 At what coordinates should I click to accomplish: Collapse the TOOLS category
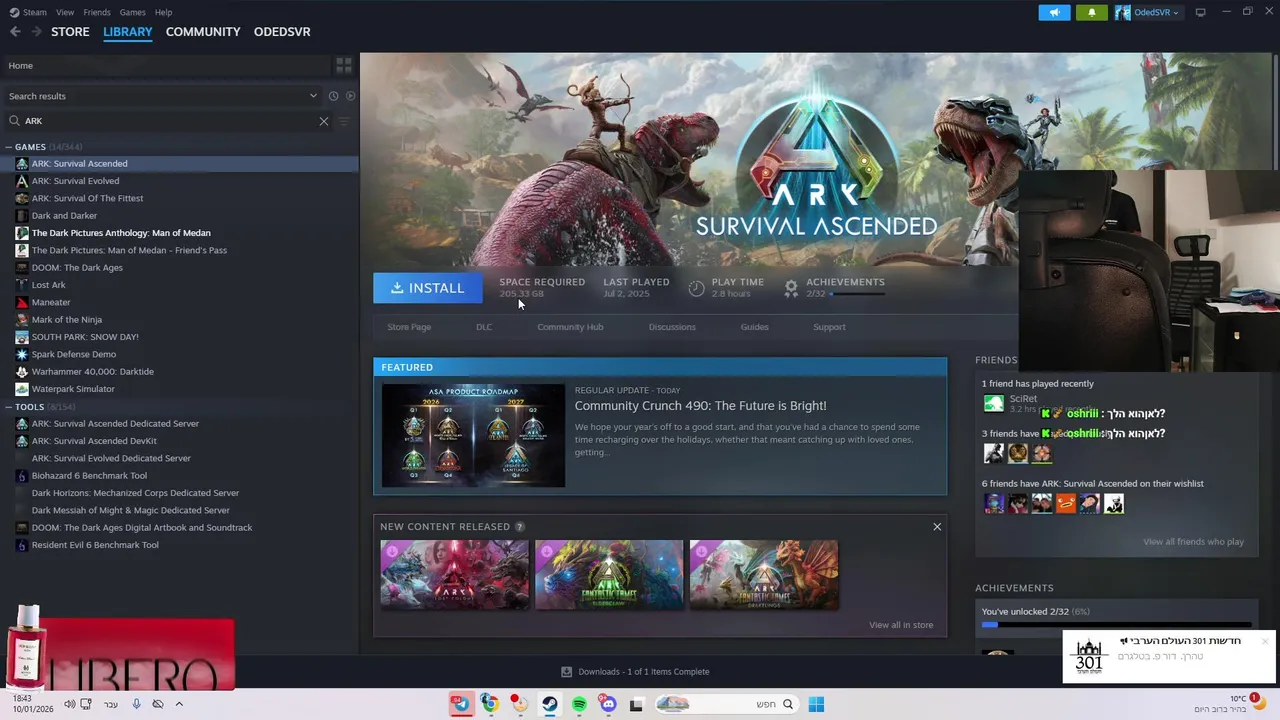point(9,407)
